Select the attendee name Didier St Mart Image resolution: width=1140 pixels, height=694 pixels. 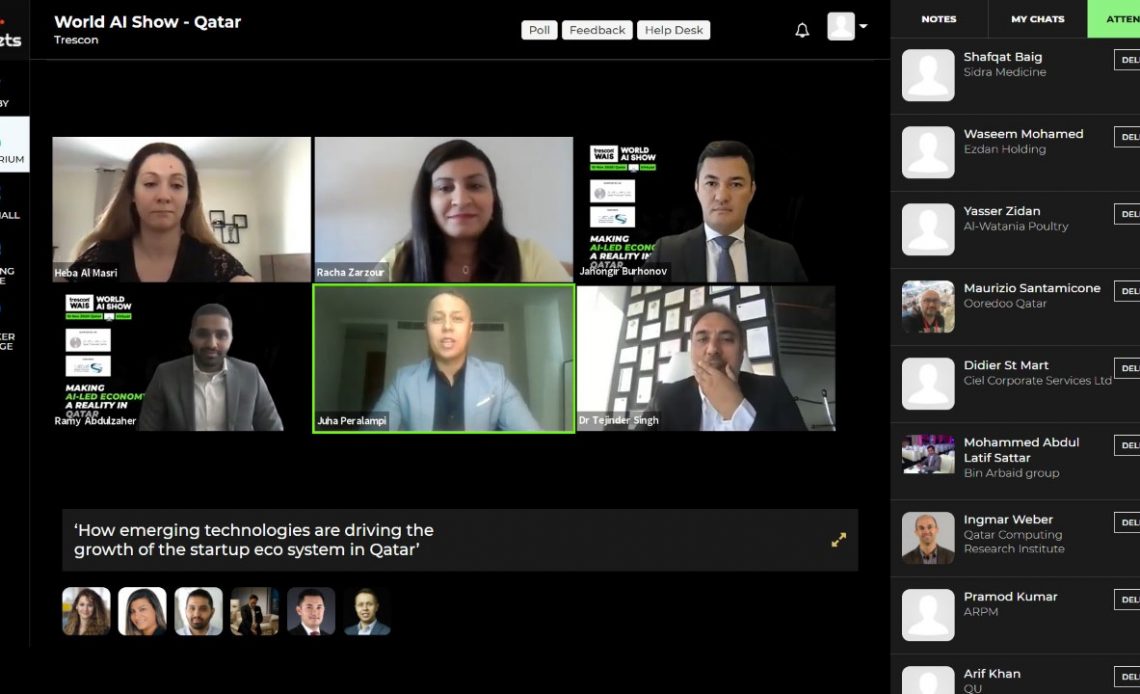pos(1006,365)
